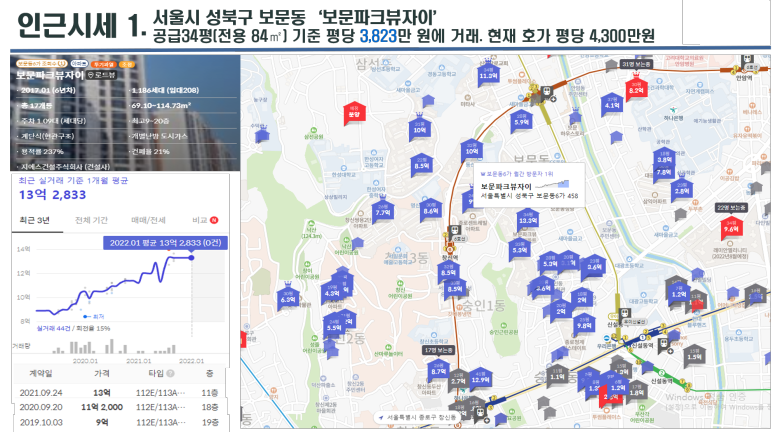Click the 5.5억 apartment marker
Viewport: 773px width, 432px height.
click(x=334, y=325)
